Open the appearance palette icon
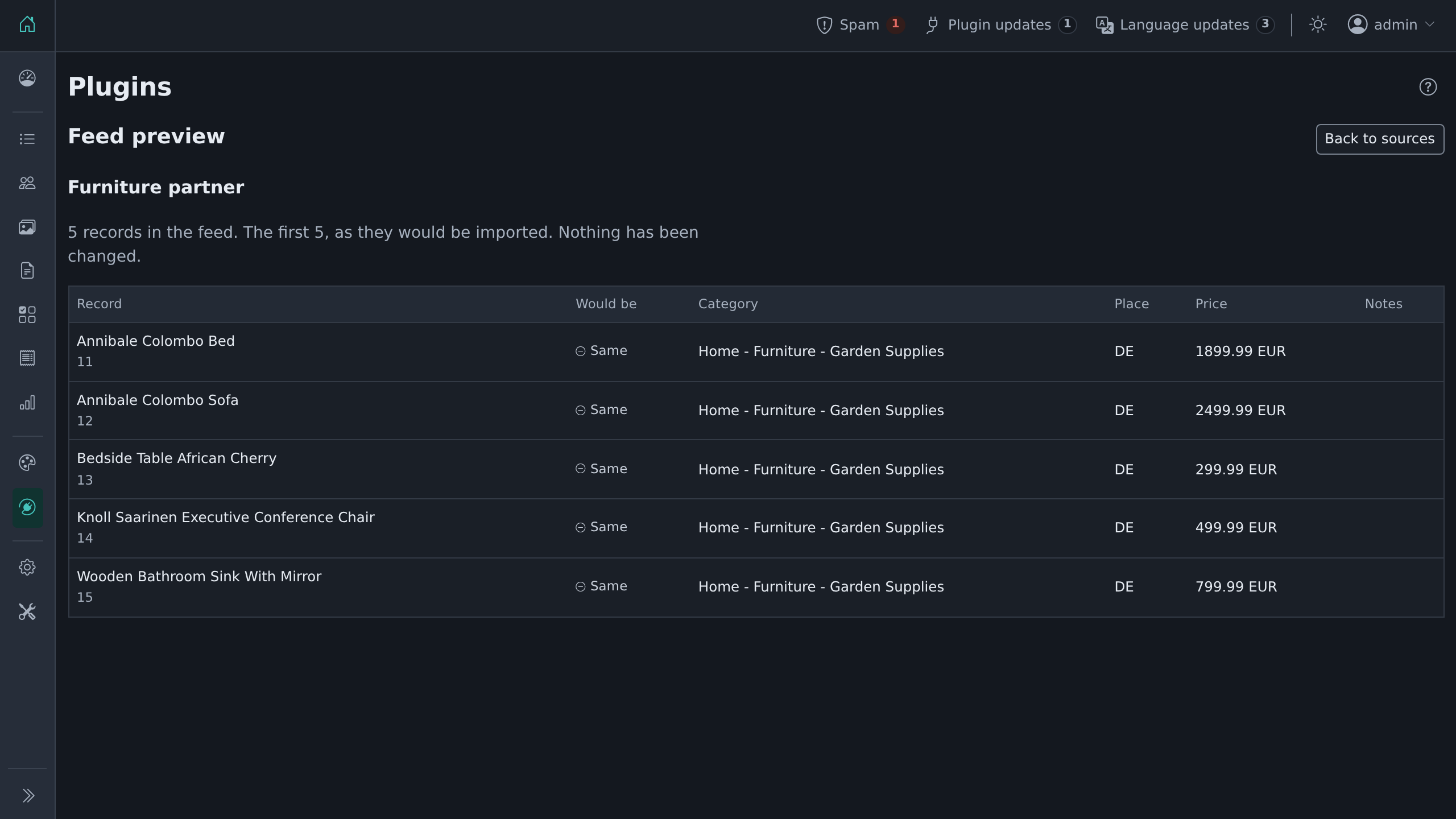1456x819 pixels. 27,463
